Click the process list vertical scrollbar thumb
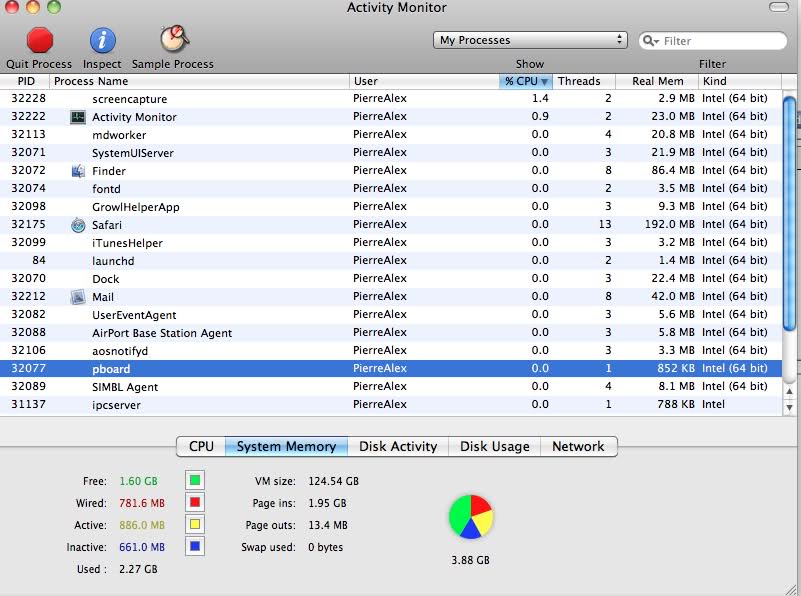This screenshot has height=596, width=801. click(789, 213)
